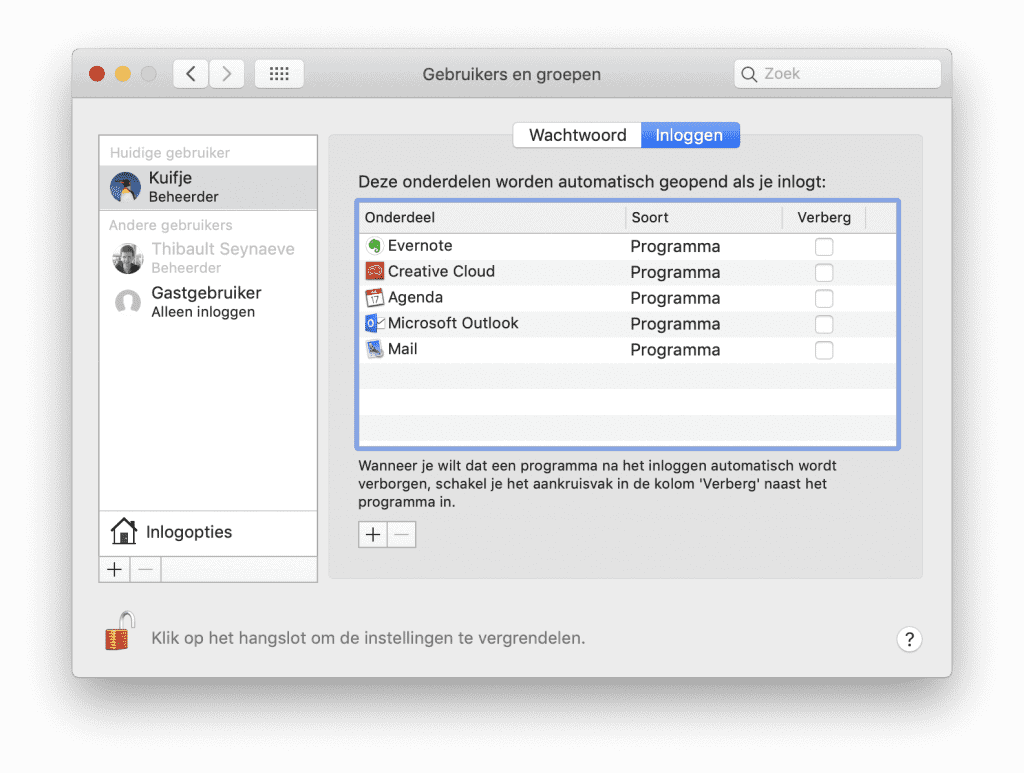This screenshot has height=773, width=1024.
Task: Sort by the Soort column header
Action: coord(704,217)
